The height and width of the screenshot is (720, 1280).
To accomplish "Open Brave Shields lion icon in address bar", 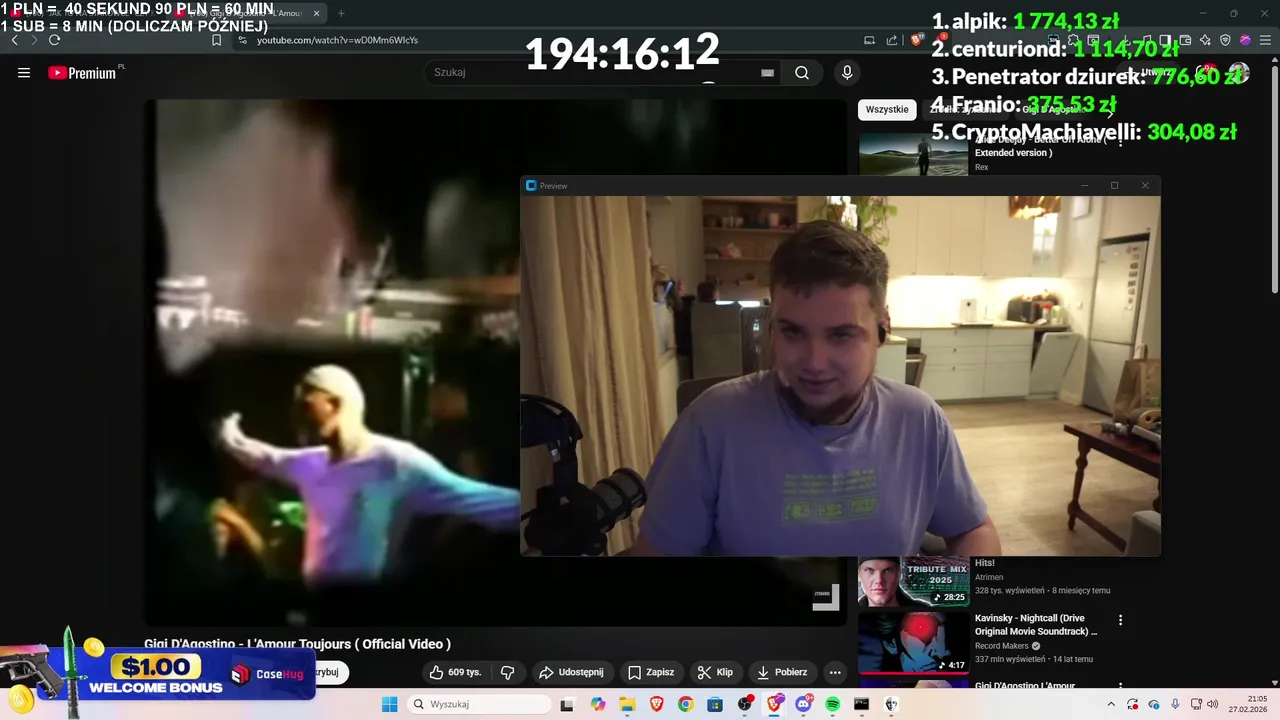I will pyautogui.click(x=915, y=40).
